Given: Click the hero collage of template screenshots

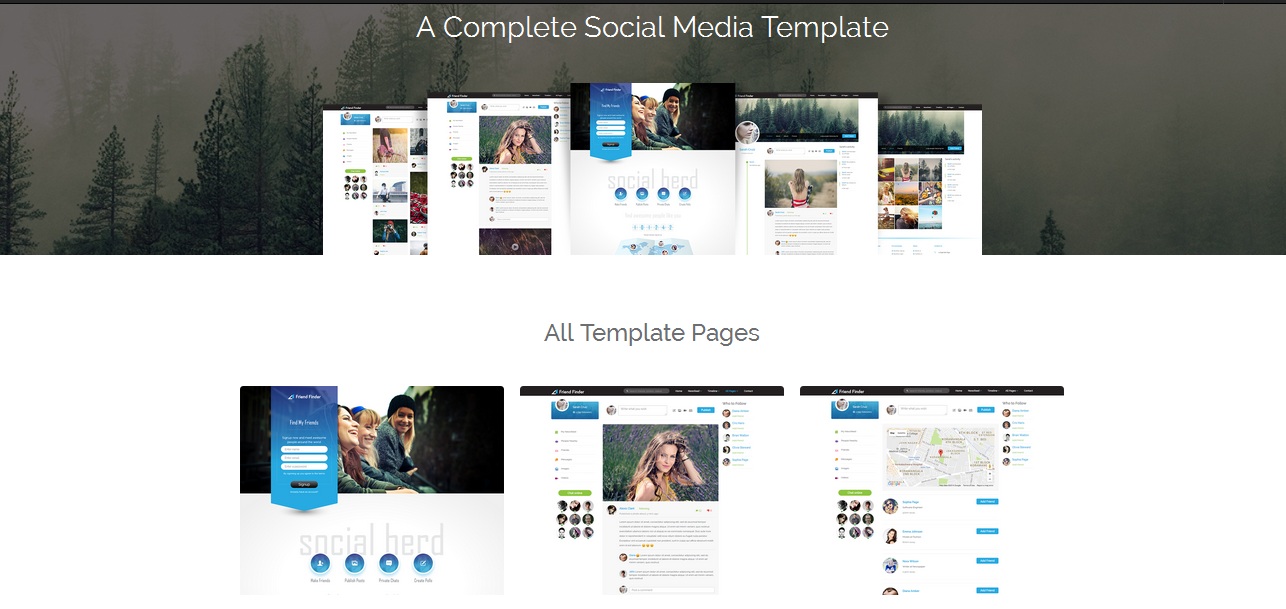Looking at the screenshot, I should click(652, 169).
